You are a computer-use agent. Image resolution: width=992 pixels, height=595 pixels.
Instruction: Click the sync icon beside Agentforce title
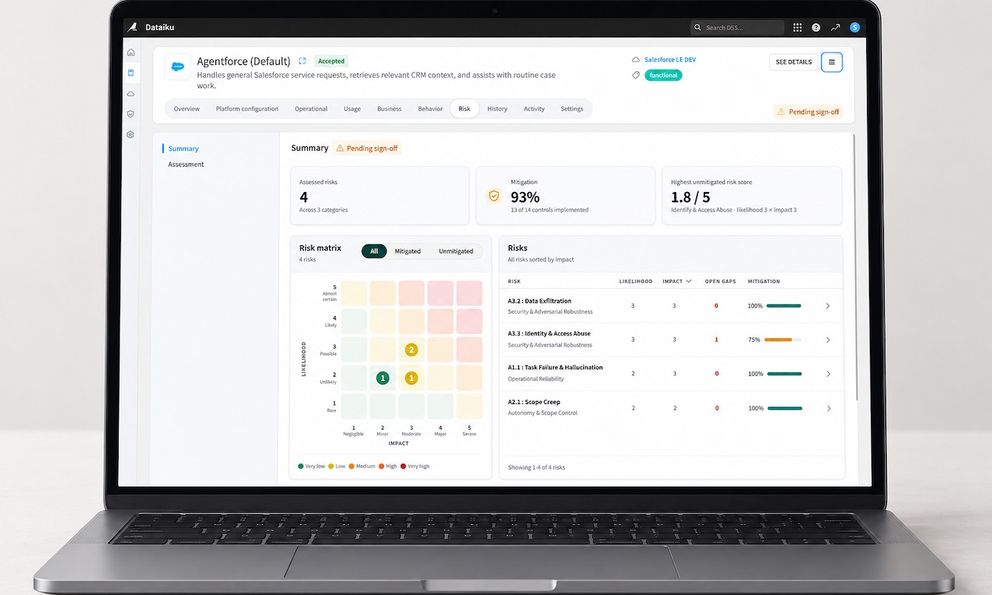(x=302, y=61)
